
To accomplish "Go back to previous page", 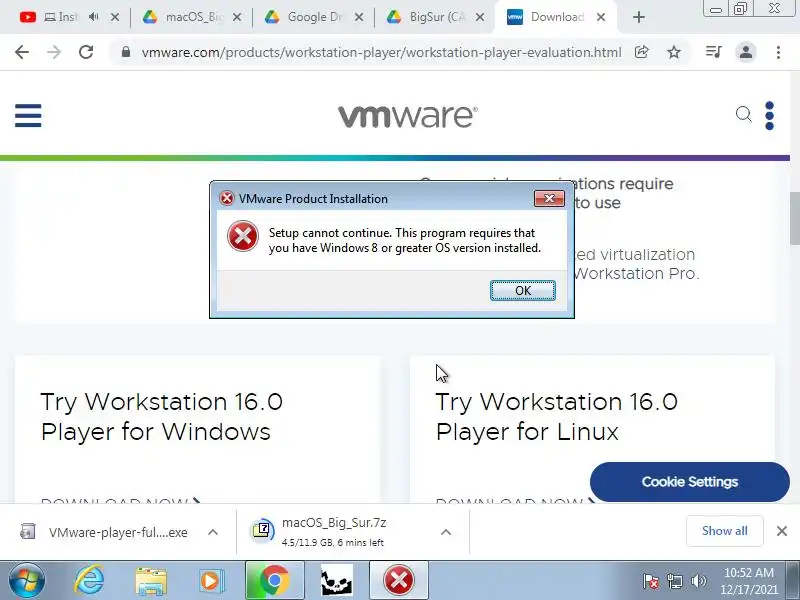I will 22,52.
